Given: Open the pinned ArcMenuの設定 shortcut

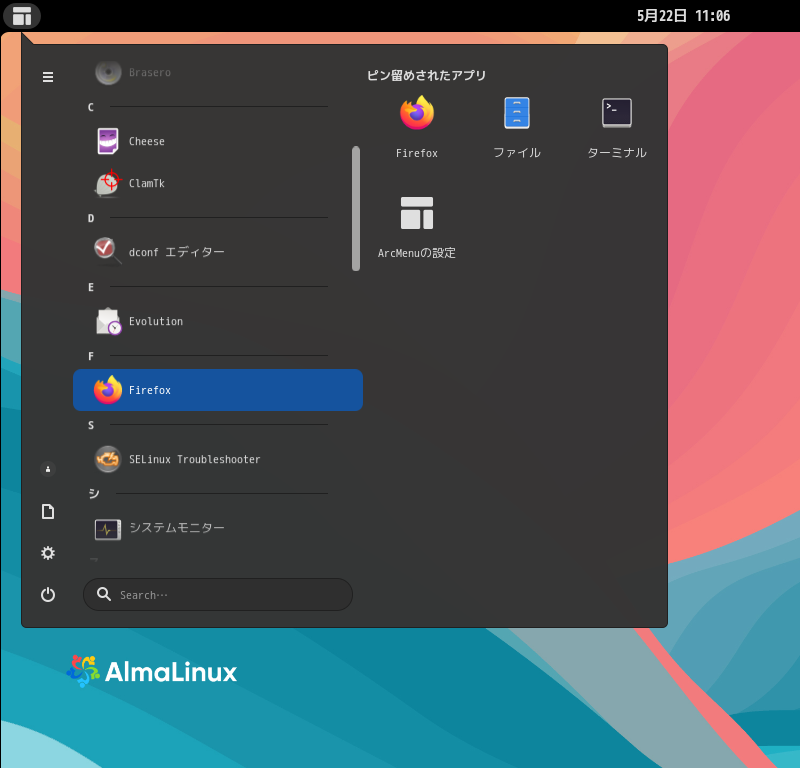Looking at the screenshot, I should click(417, 227).
